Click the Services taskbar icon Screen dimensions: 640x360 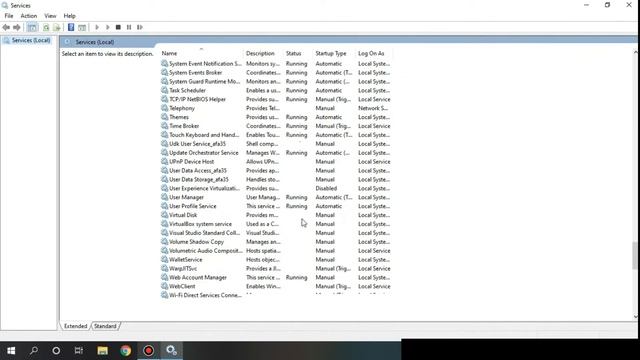point(171,351)
